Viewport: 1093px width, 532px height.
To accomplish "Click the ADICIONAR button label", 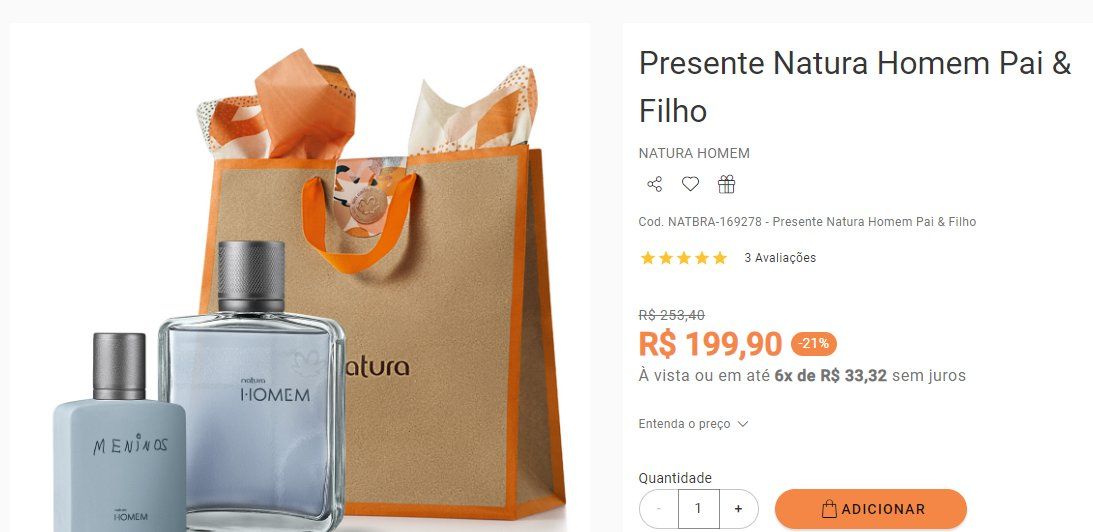I will pyautogui.click(x=883, y=510).
